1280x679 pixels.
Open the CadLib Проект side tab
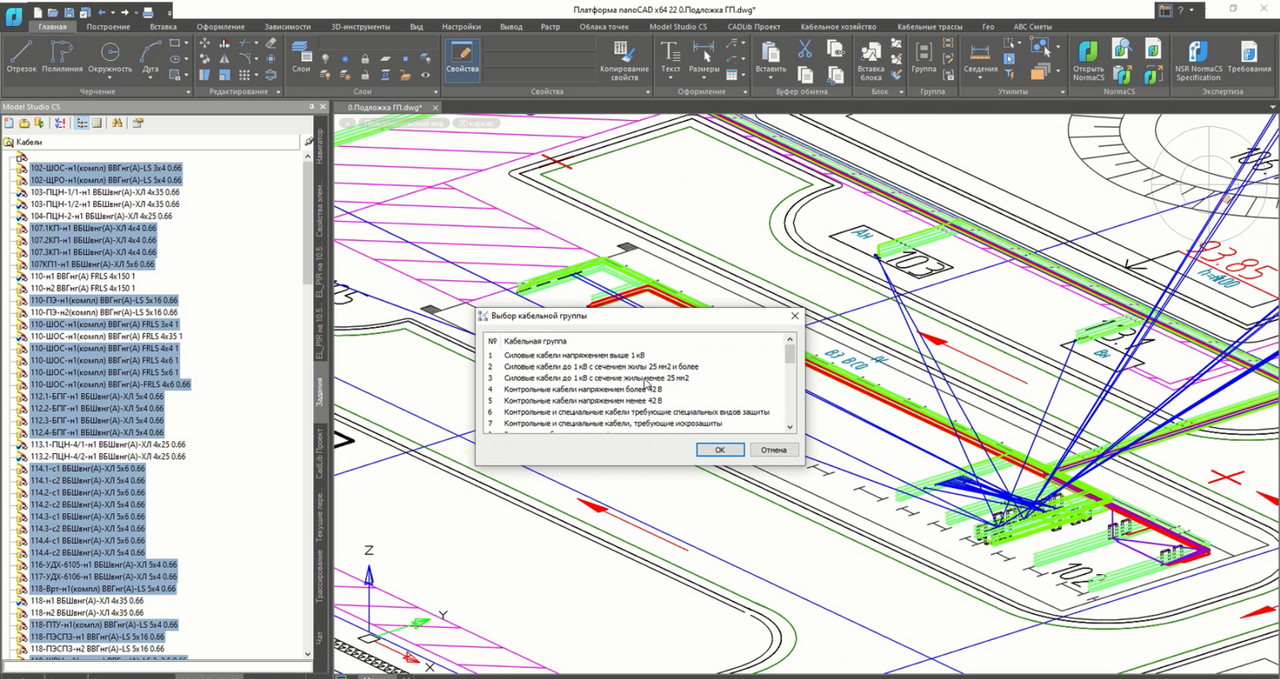[x=320, y=452]
